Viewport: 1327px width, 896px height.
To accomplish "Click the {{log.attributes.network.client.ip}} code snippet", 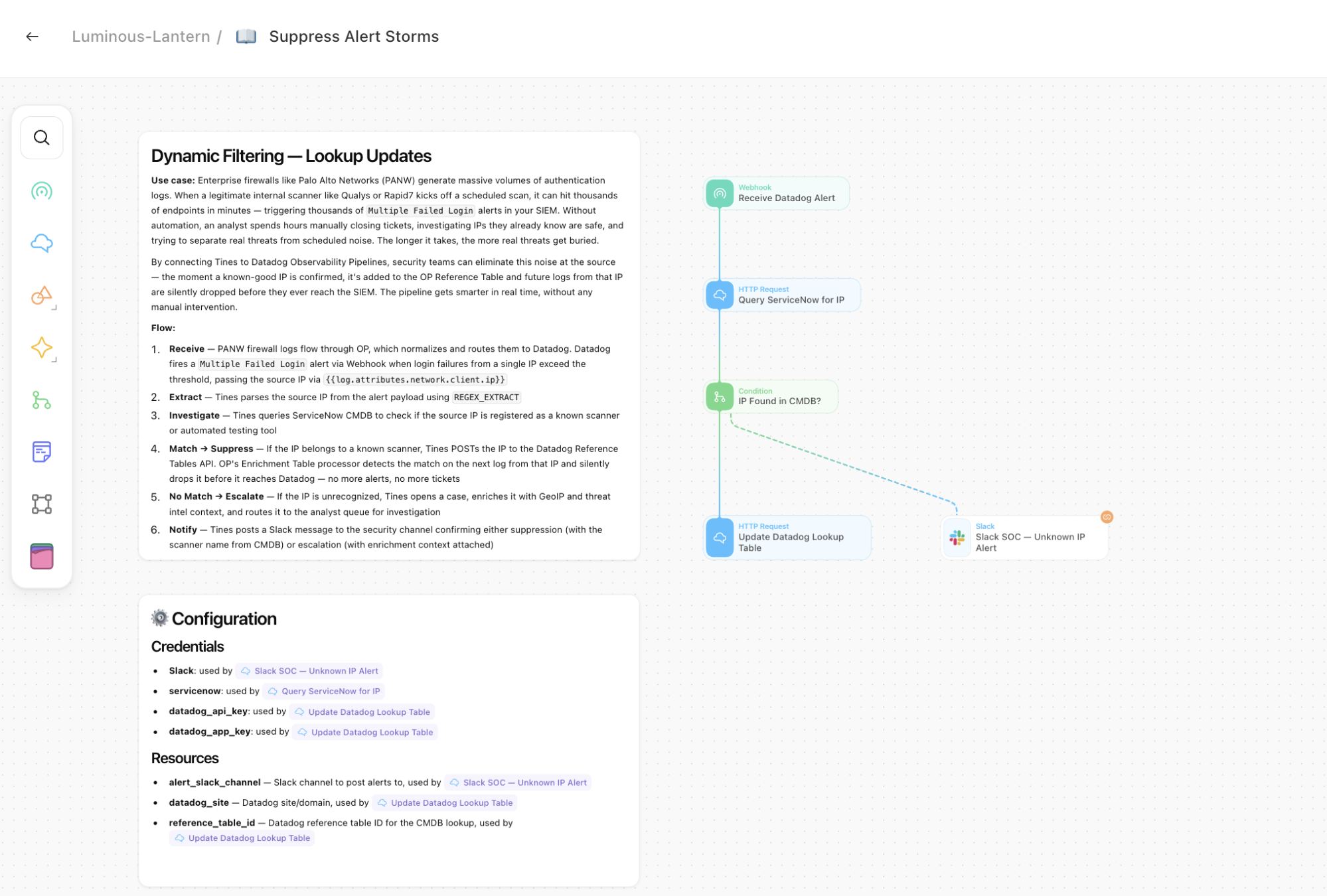I will tap(416, 380).
